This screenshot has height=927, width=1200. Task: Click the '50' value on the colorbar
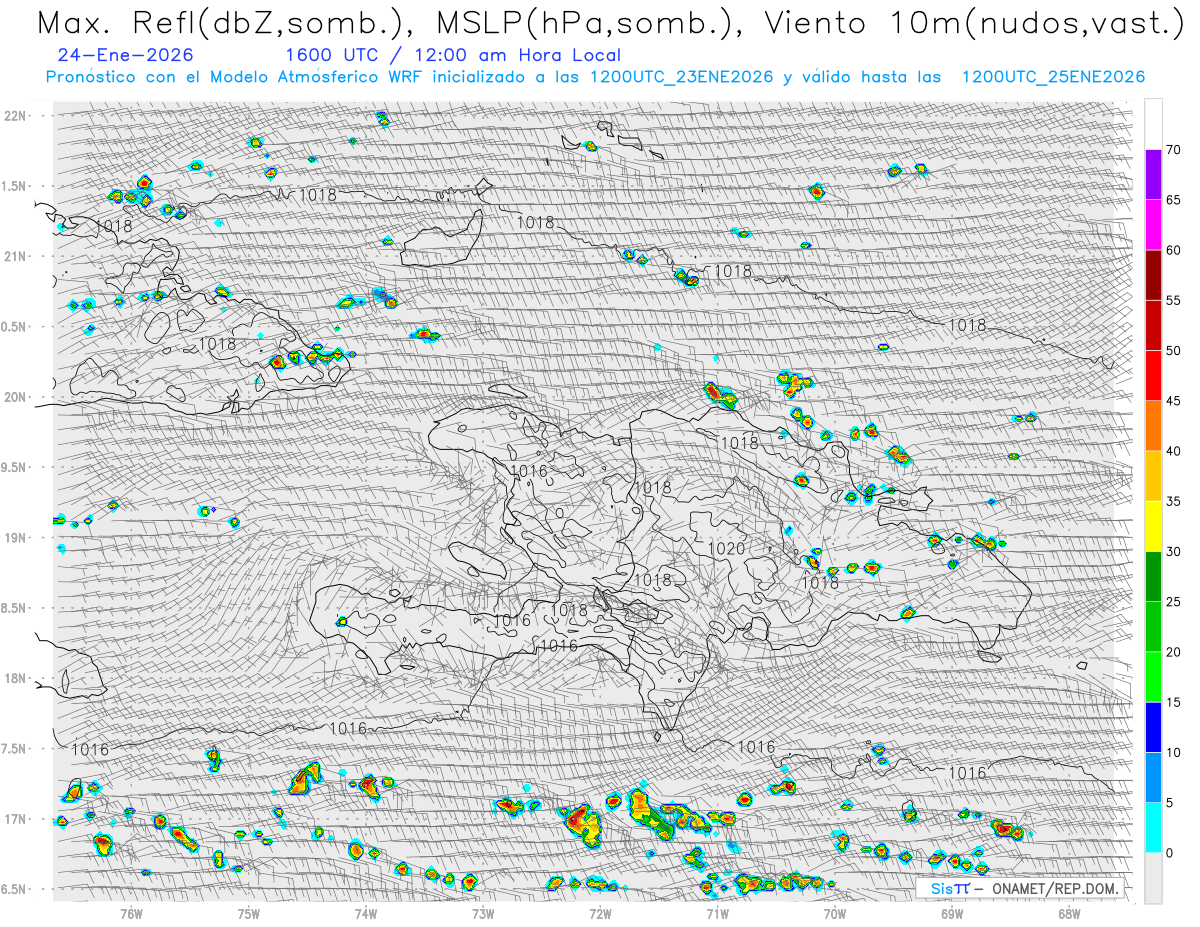tap(1174, 351)
